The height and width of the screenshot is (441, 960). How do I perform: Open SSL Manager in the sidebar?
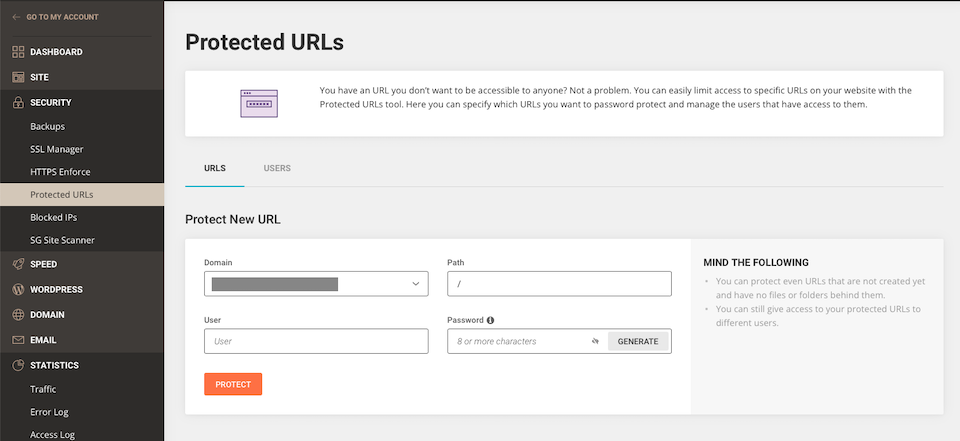(x=57, y=149)
